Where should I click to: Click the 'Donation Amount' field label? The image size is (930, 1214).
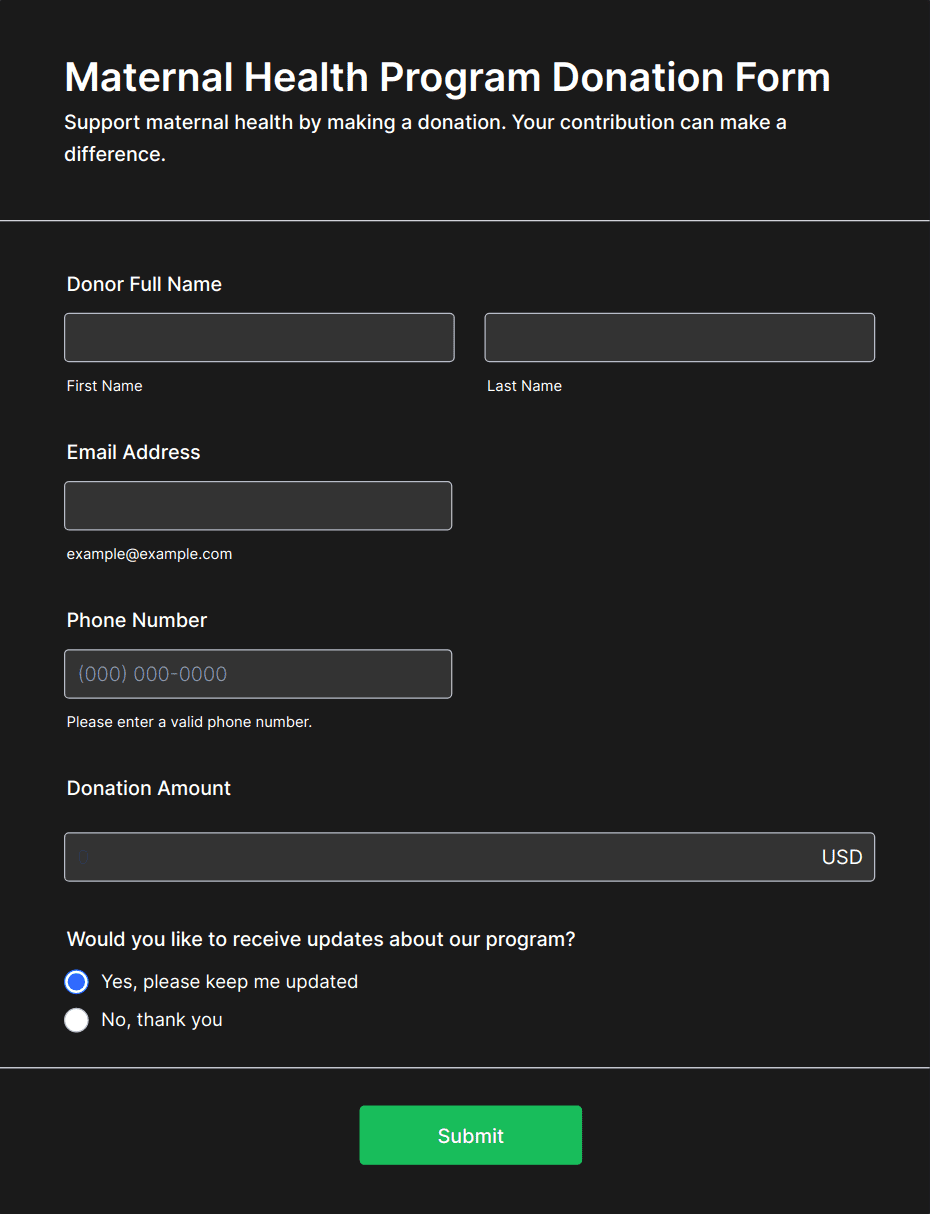(148, 788)
